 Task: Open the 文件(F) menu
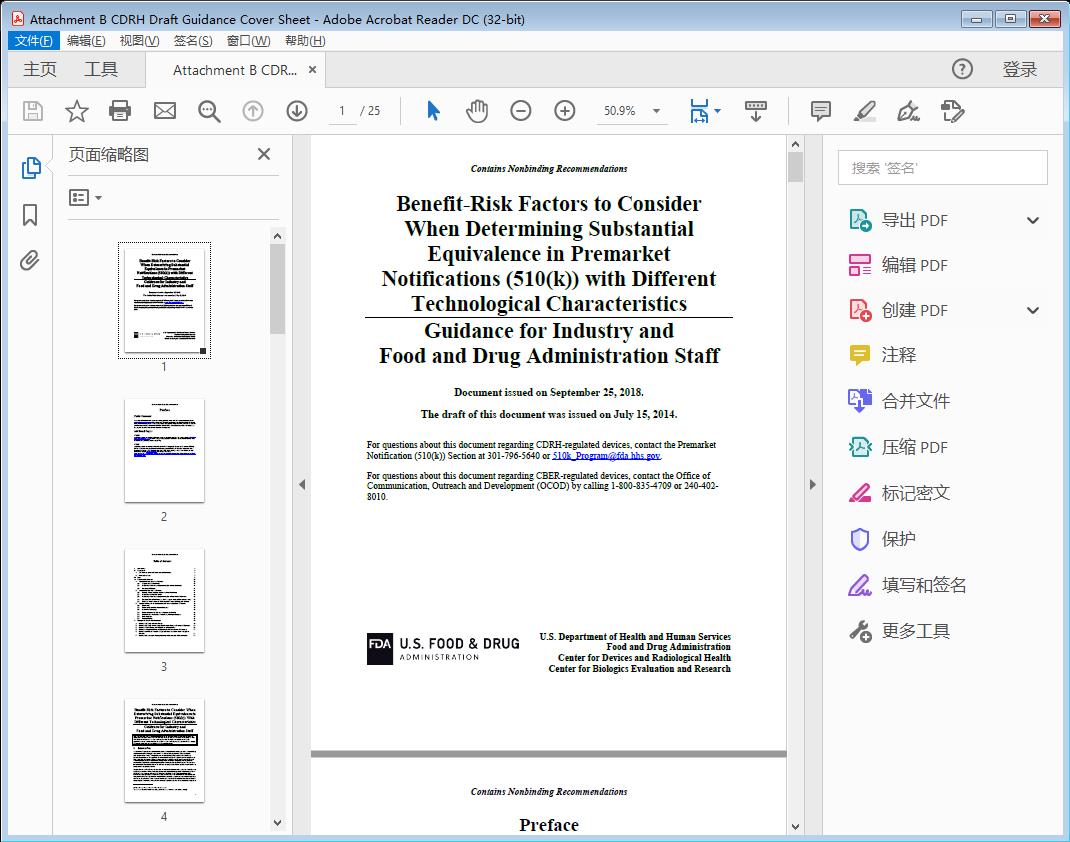pyautogui.click(x=34, y=41)
